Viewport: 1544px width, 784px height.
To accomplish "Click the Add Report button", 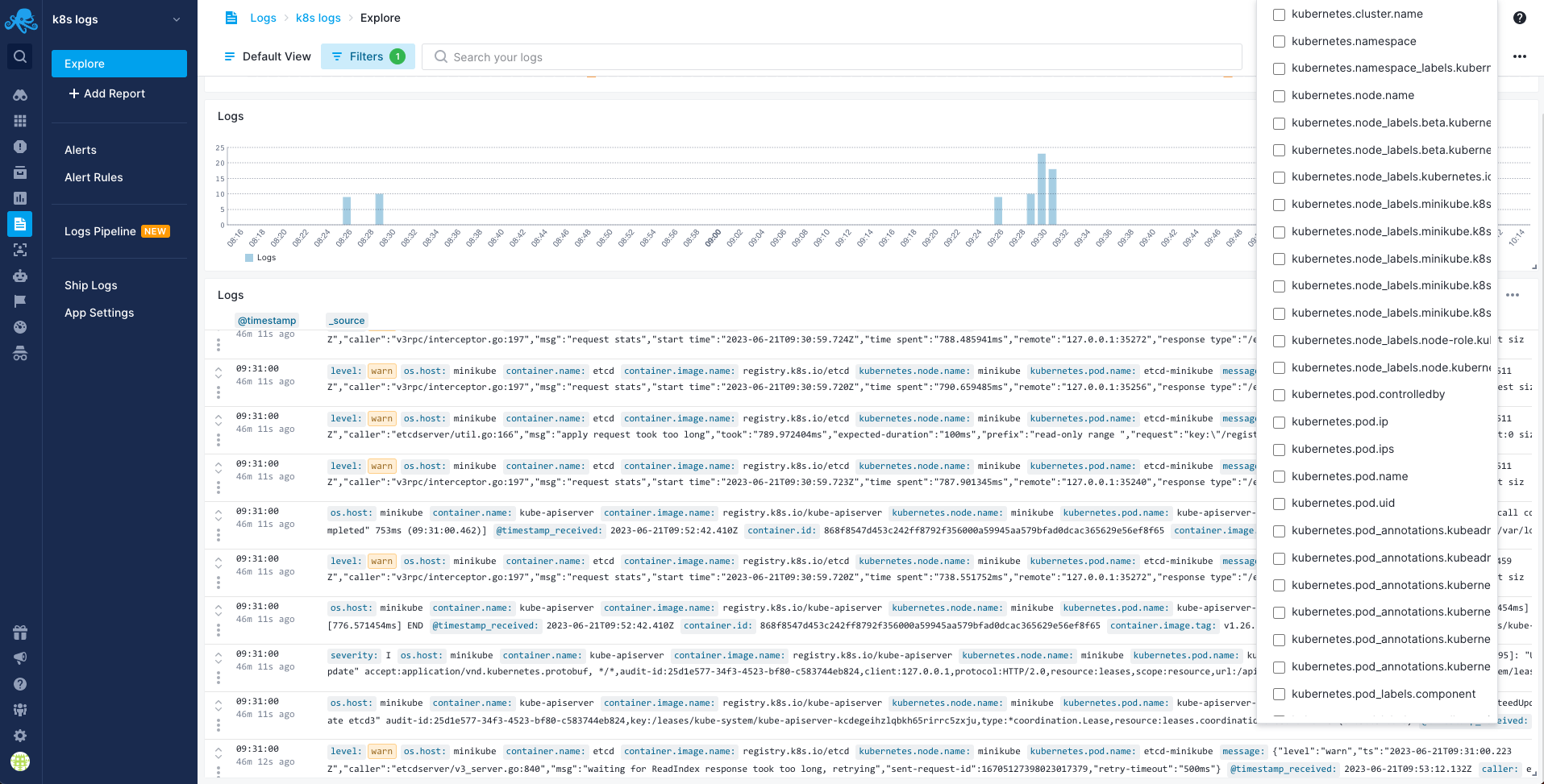I will click(107, 93).
